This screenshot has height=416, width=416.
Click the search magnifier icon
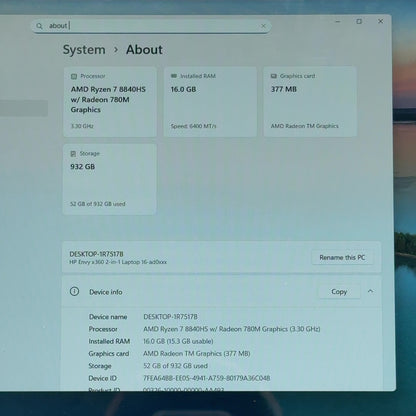39,26
